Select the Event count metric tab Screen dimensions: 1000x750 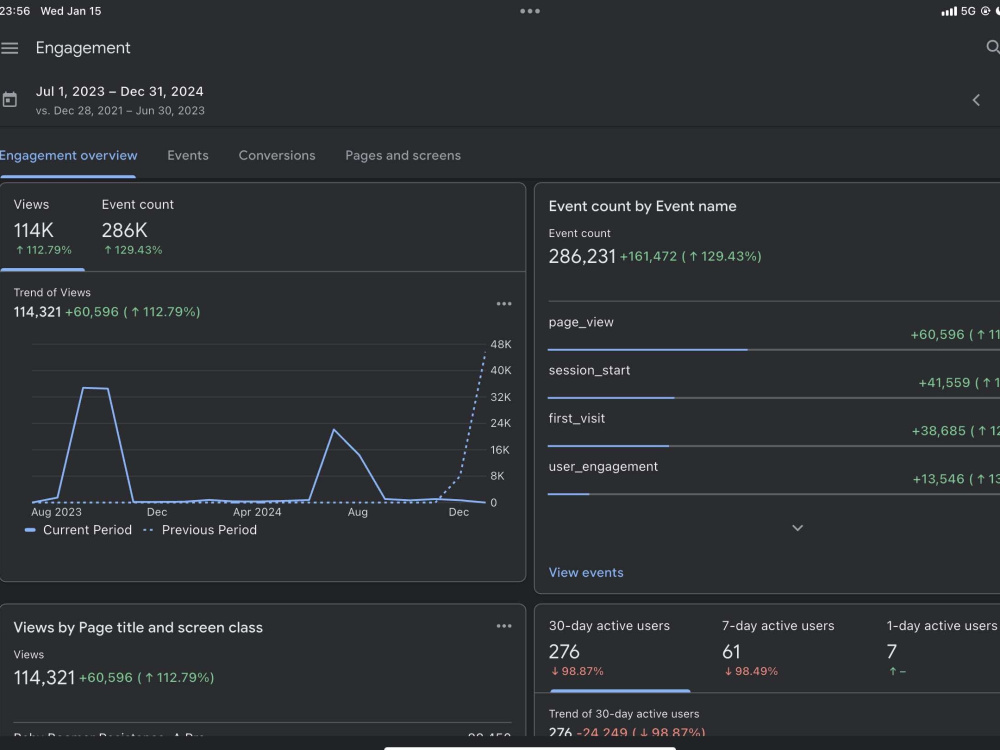(x=137, y=228)
